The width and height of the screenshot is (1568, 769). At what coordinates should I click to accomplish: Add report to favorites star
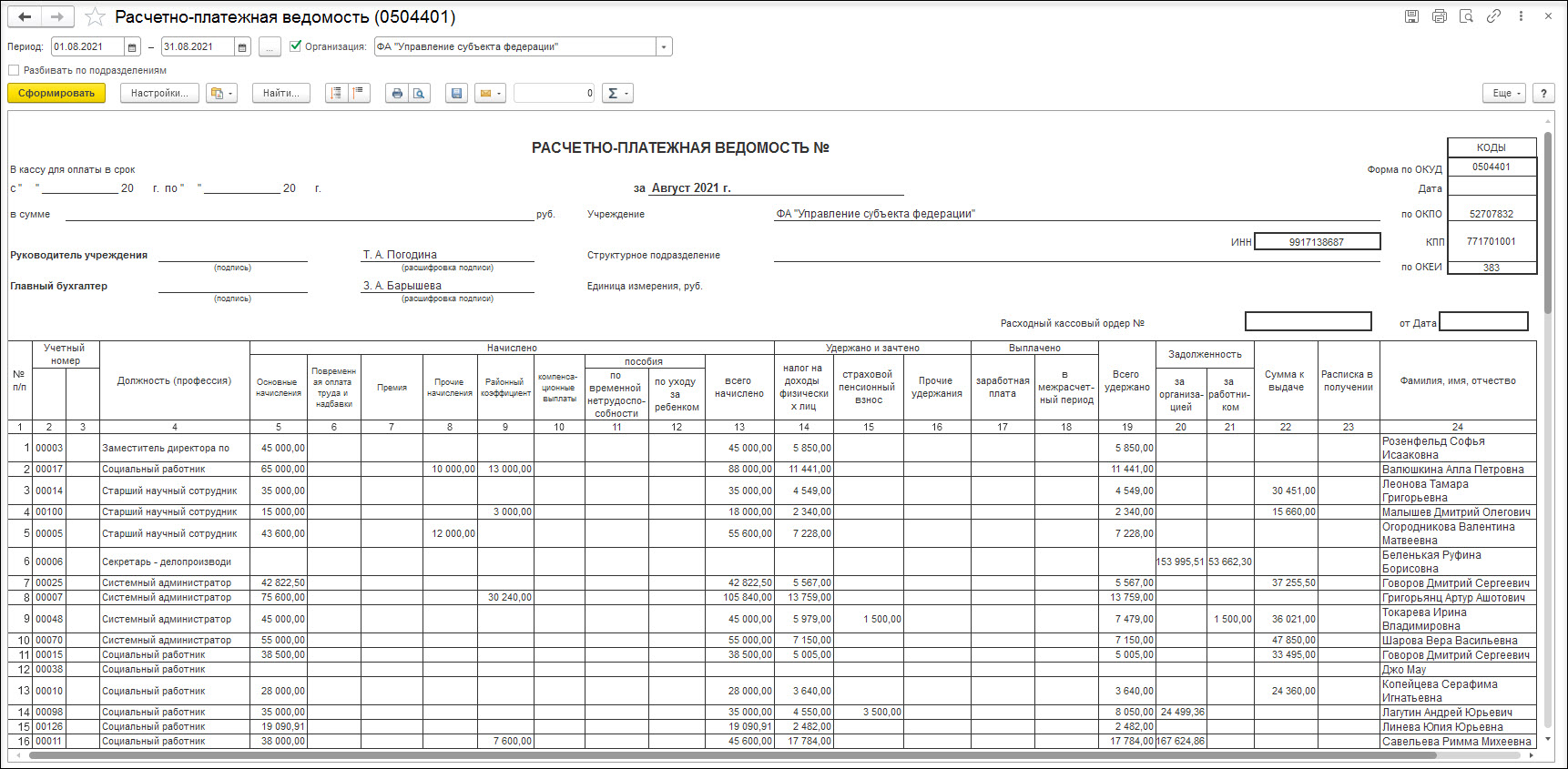click(95, 16)
